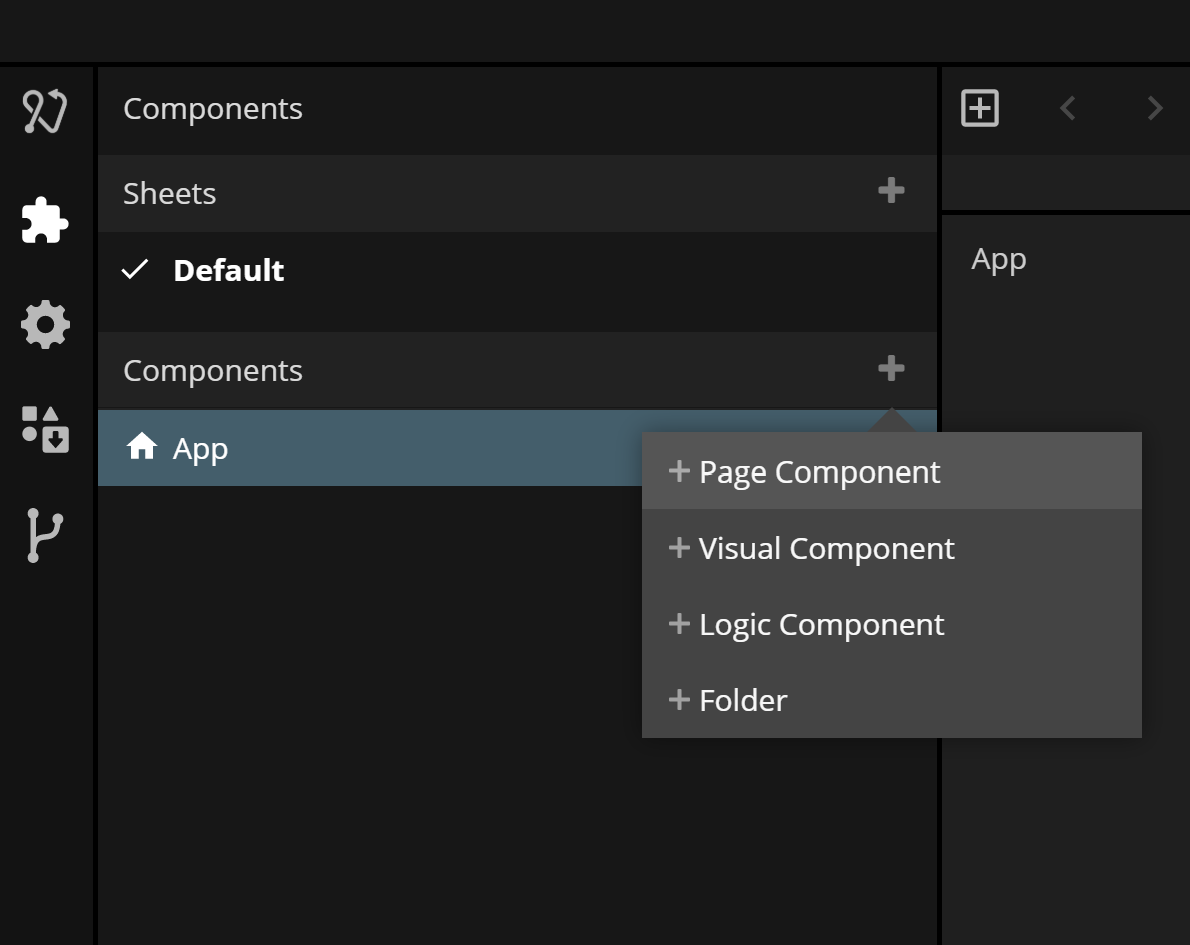Click the square plus add-node icon
Screen dimensions: 1190x945
tap(979, 108)
